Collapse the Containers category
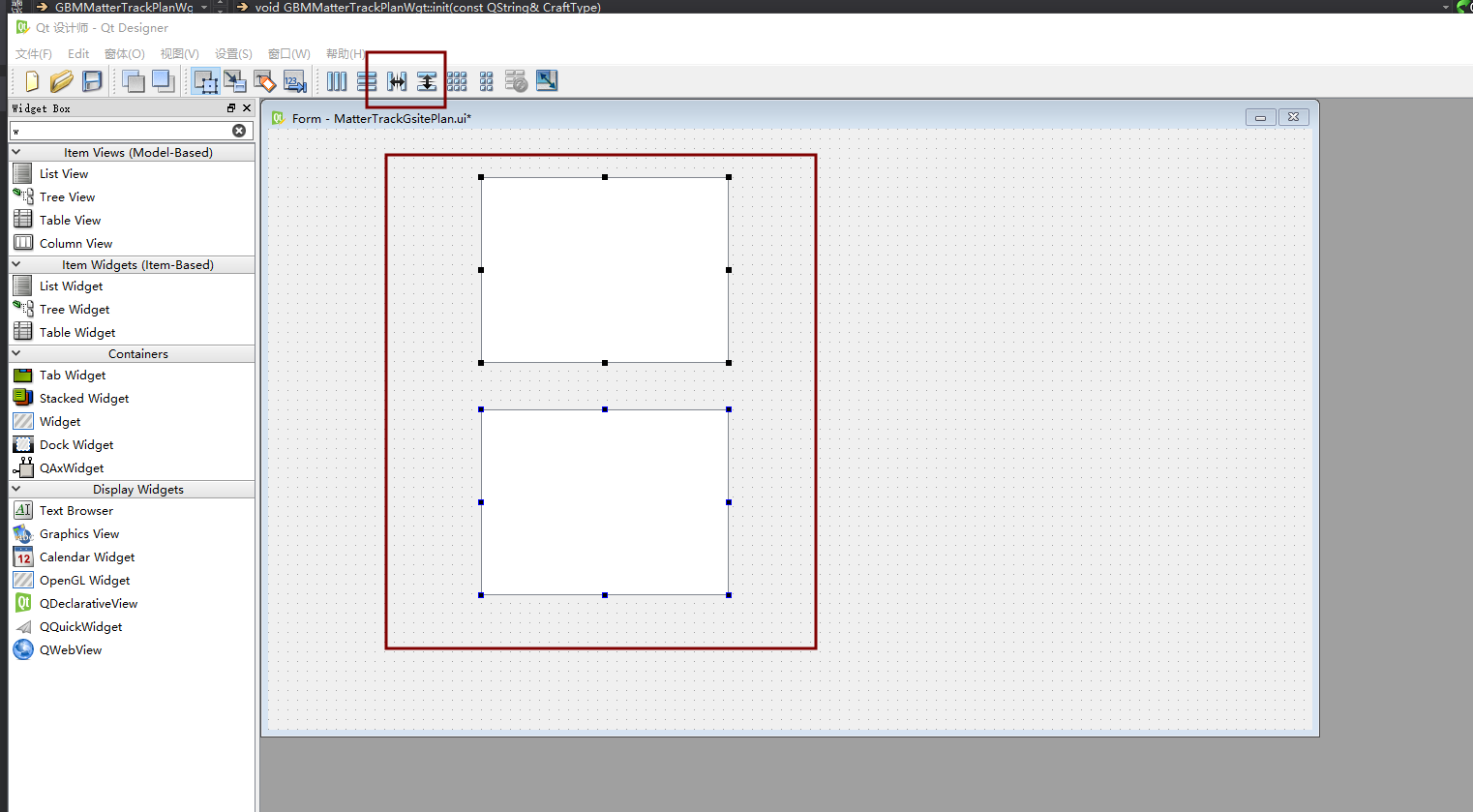The width and height of the screenshot is (1473, 812). (15, 353)
